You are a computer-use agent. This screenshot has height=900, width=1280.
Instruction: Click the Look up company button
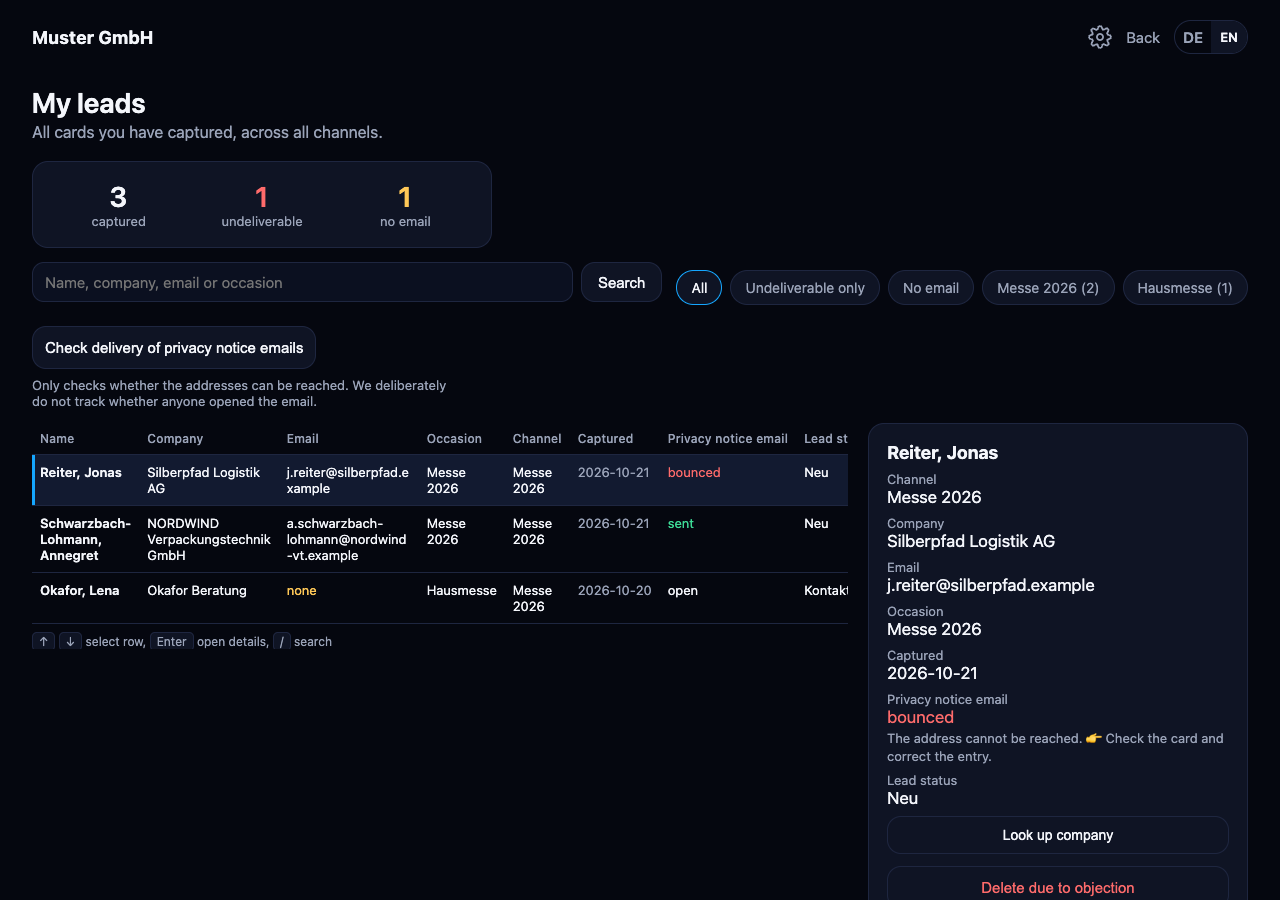coord(1058,835)
